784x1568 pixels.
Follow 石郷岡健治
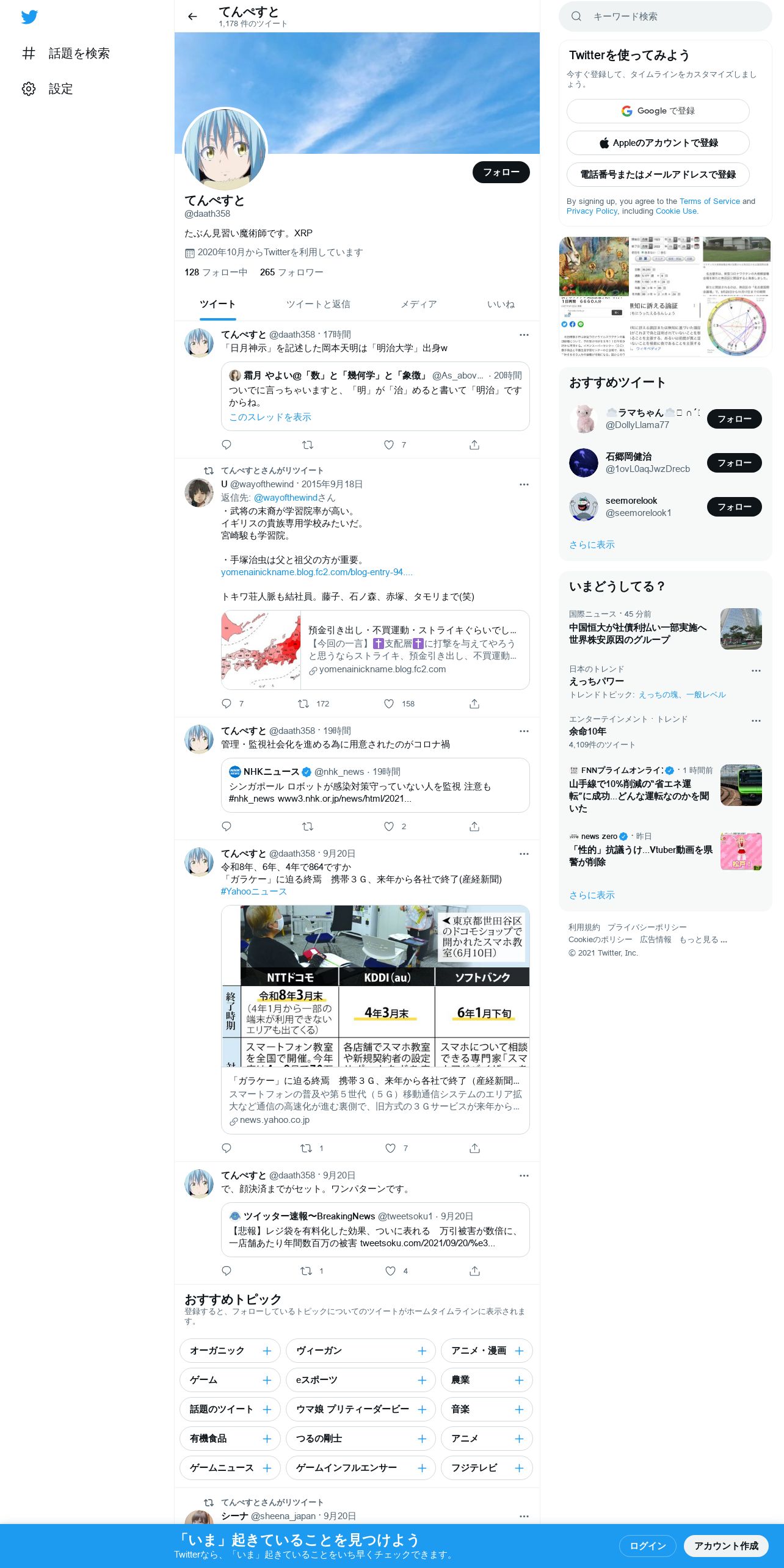(x=734, y=463)
